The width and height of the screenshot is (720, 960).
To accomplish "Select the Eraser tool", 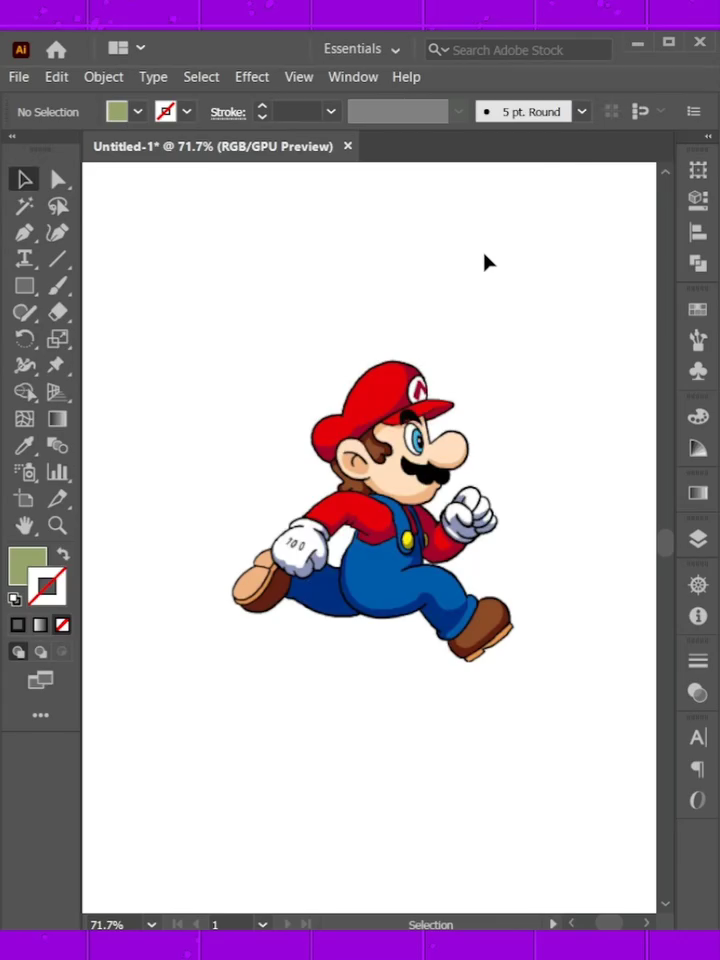I will pyautogui.click(x=58, y=312).
